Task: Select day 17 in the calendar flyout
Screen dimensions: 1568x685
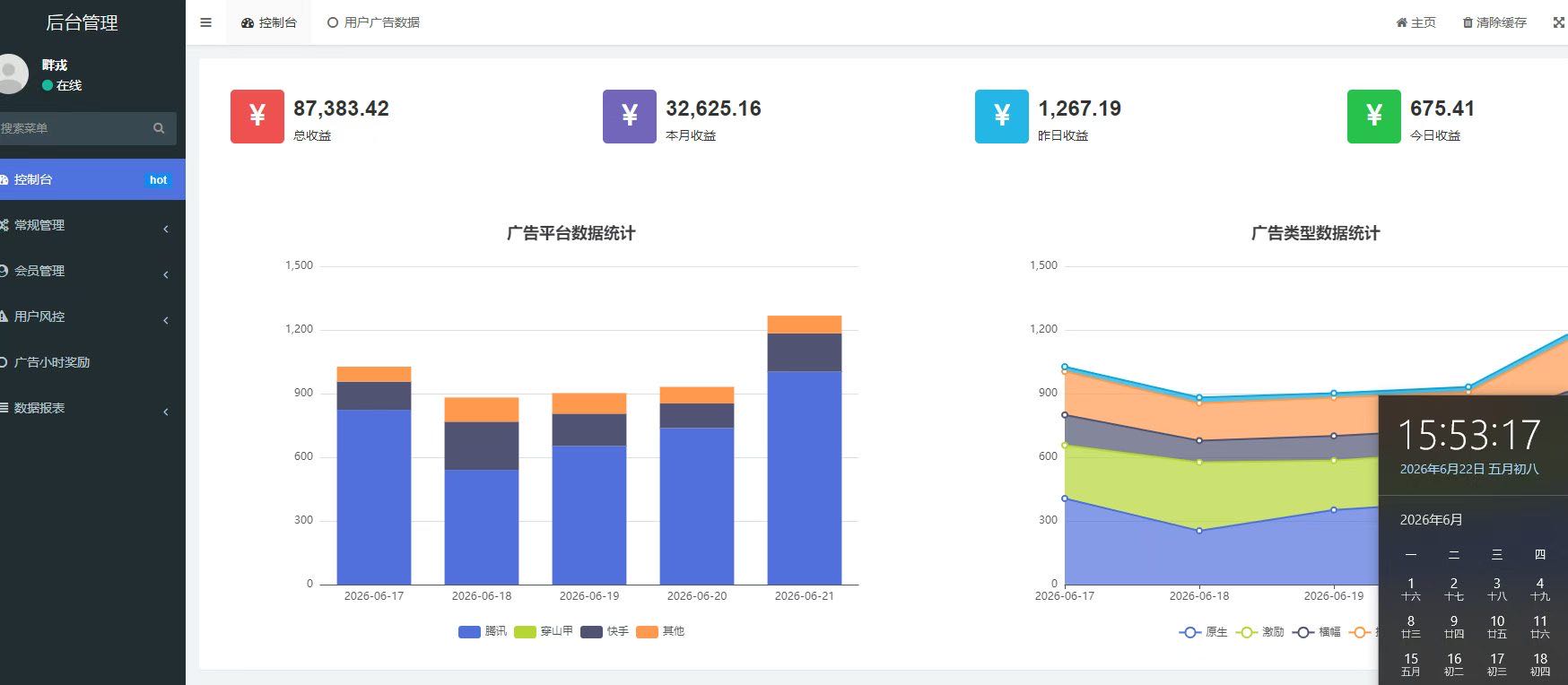Action: (1497, 664)
